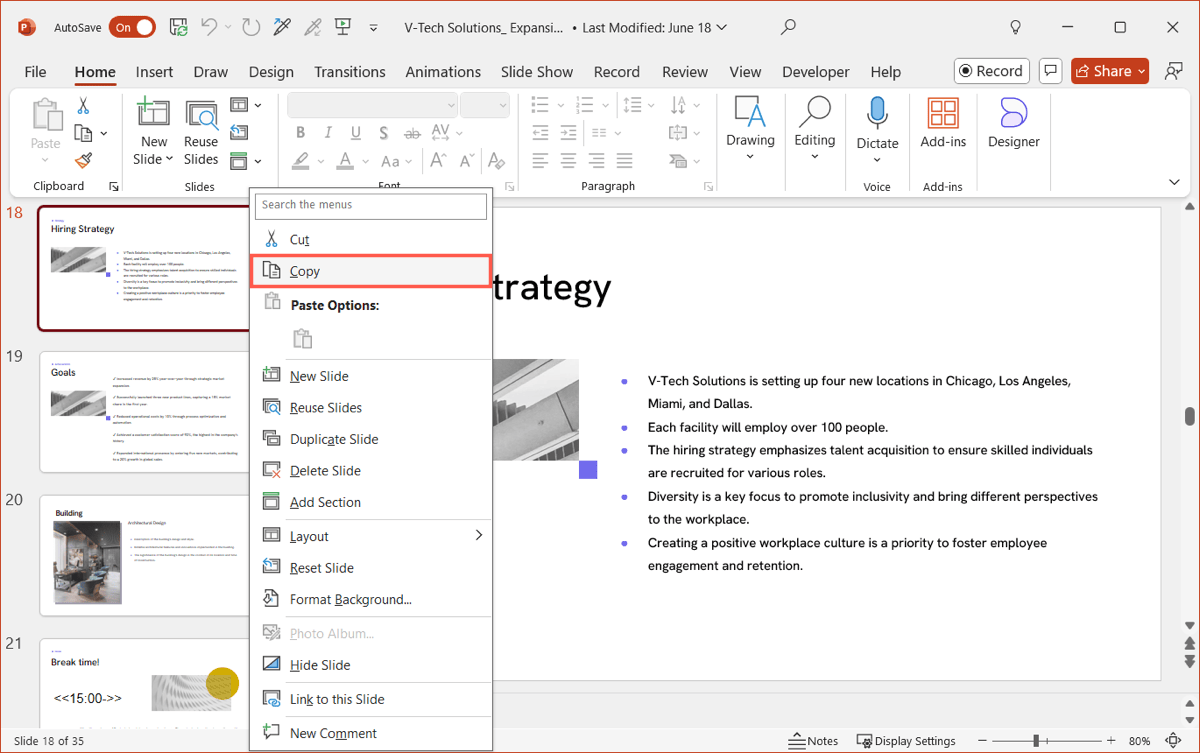Toggle Align Left in Paragraph group
Image resolution: width=1200 pixels, height=753 pixels.
tap(541, 160)
